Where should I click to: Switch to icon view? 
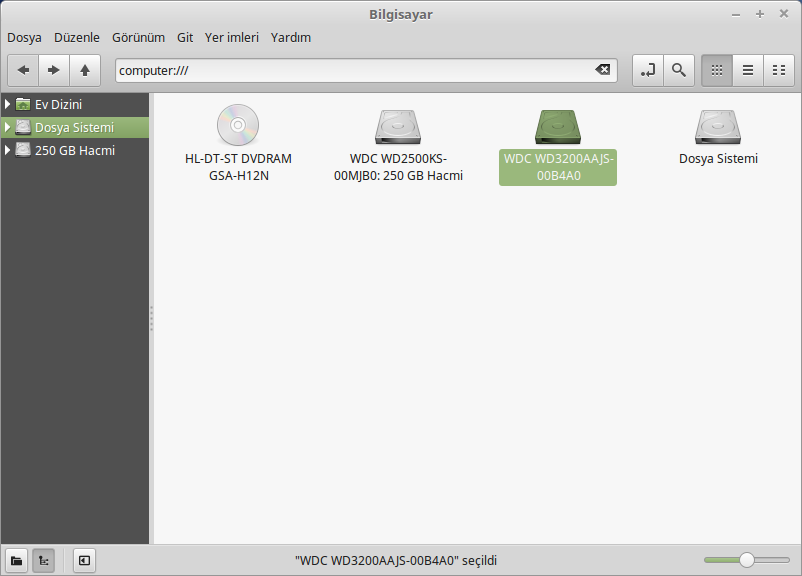(x=717, y=70)
